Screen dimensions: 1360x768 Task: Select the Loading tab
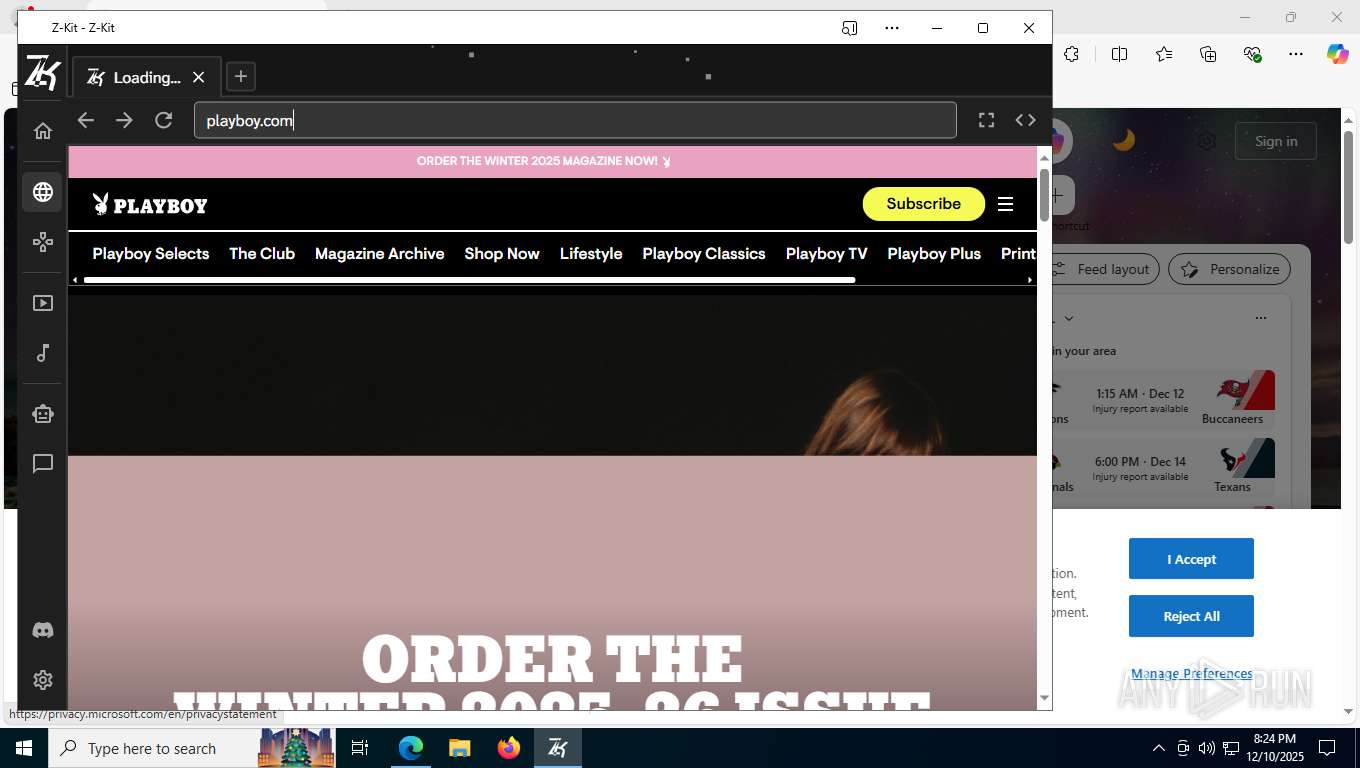click(147, 77)
